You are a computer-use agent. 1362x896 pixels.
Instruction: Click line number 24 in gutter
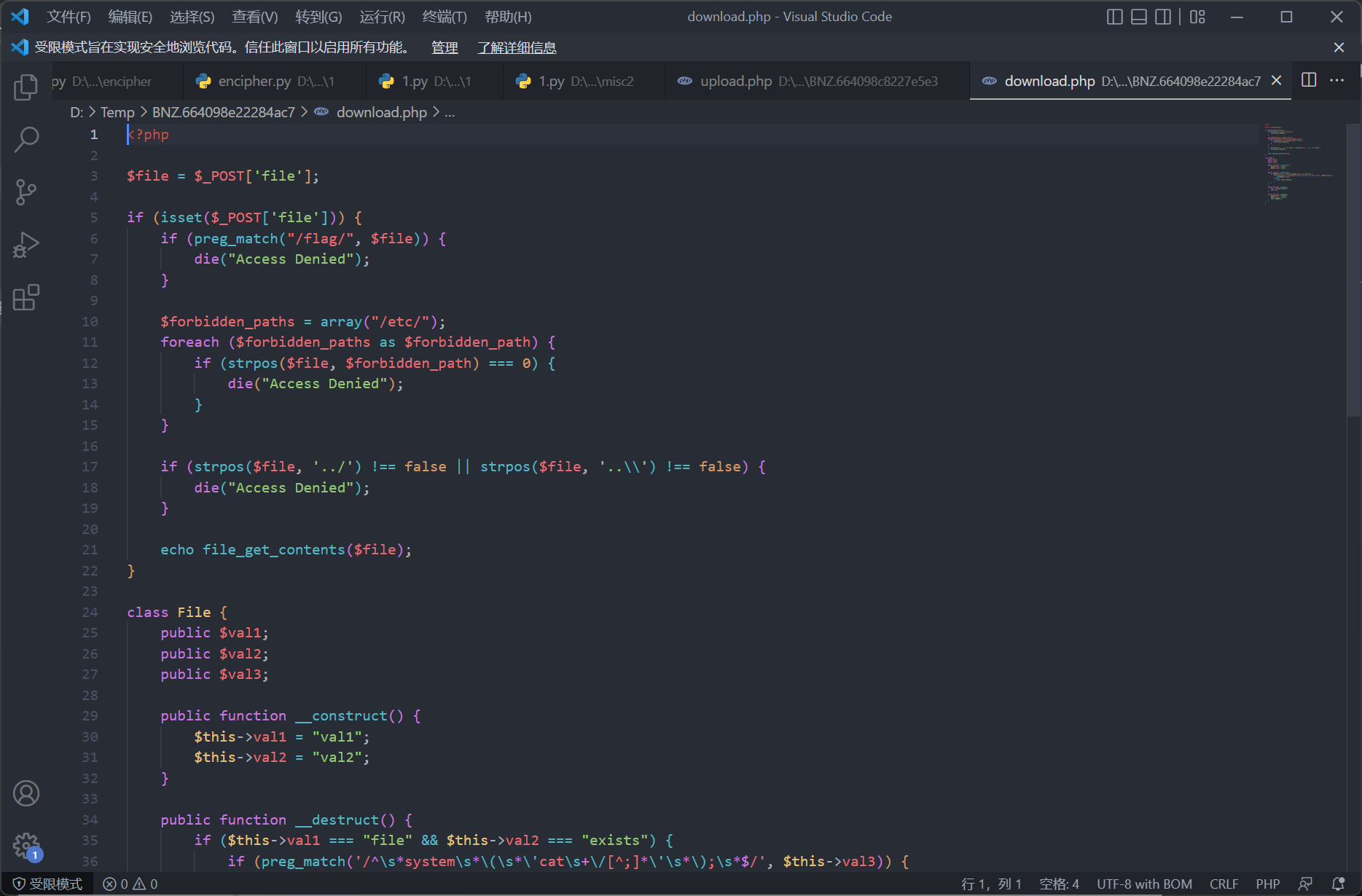[90, 612]
